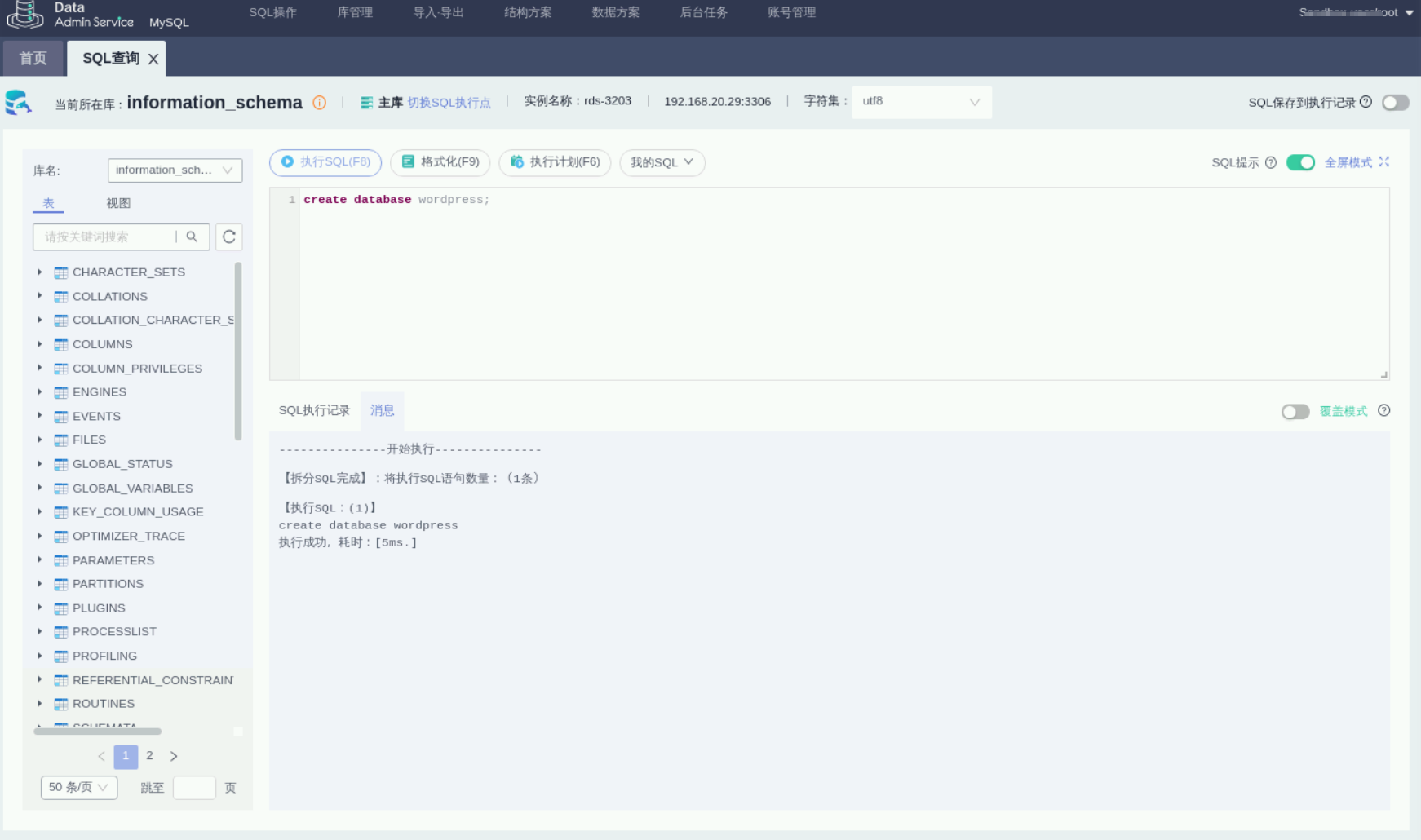Click the database dolphin icon beside current database

[x=18, y=103]
